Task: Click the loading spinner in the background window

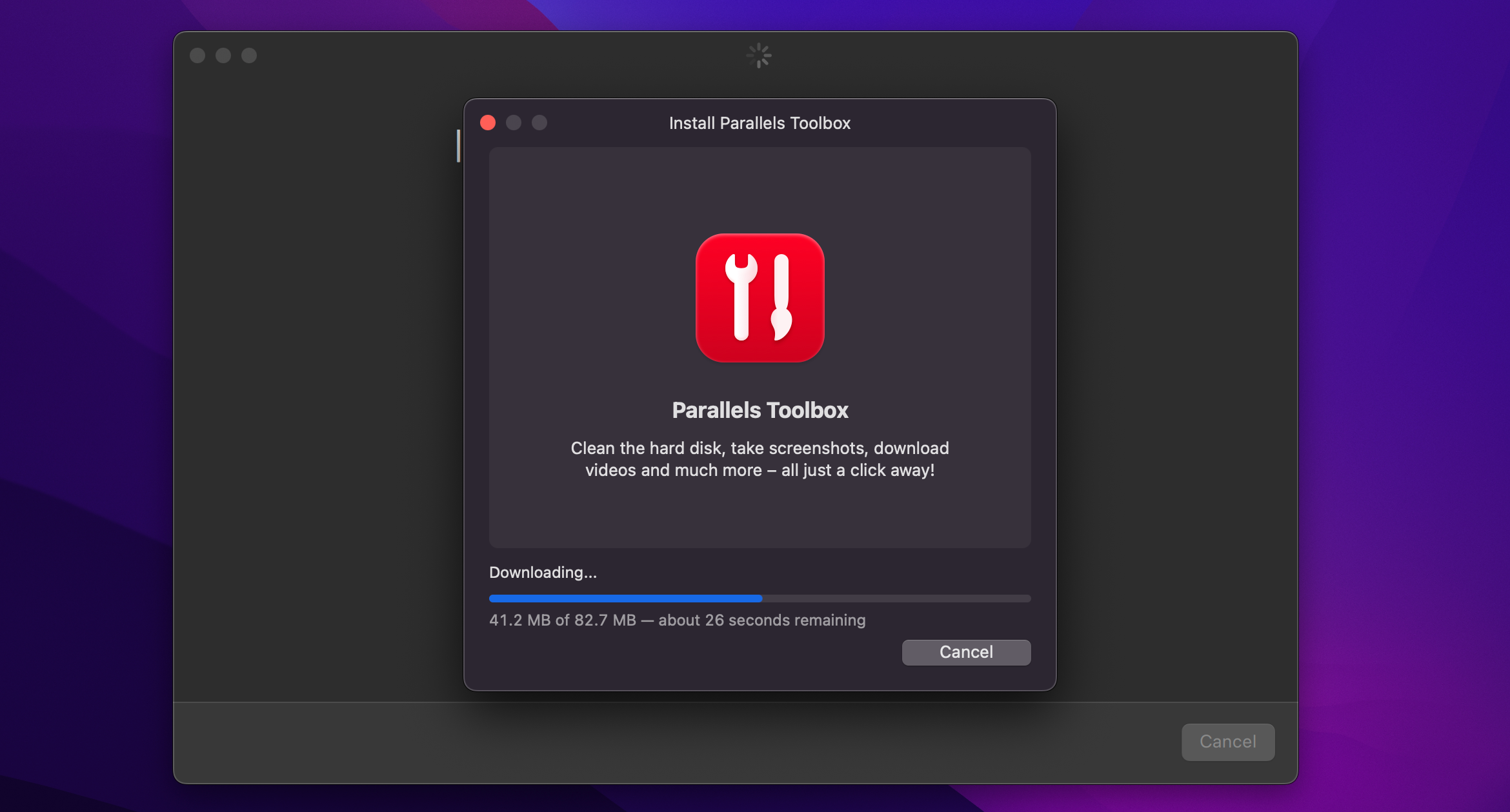Action: 759,55
